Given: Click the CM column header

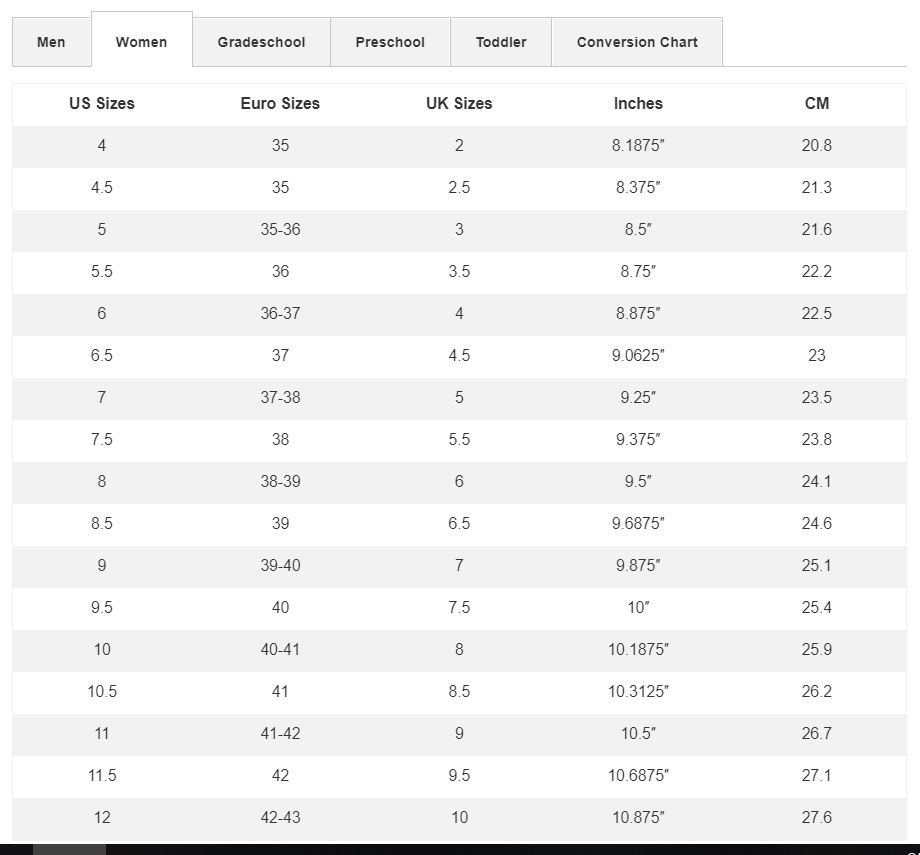Looking at the screenshot, I should 817,103.
